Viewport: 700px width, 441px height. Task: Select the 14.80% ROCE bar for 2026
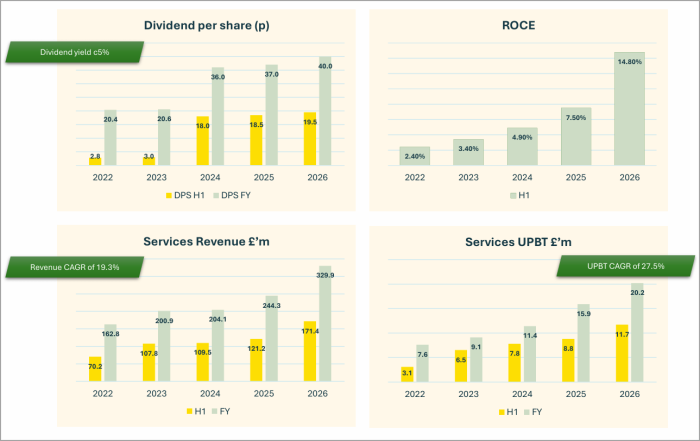point(629,109)
